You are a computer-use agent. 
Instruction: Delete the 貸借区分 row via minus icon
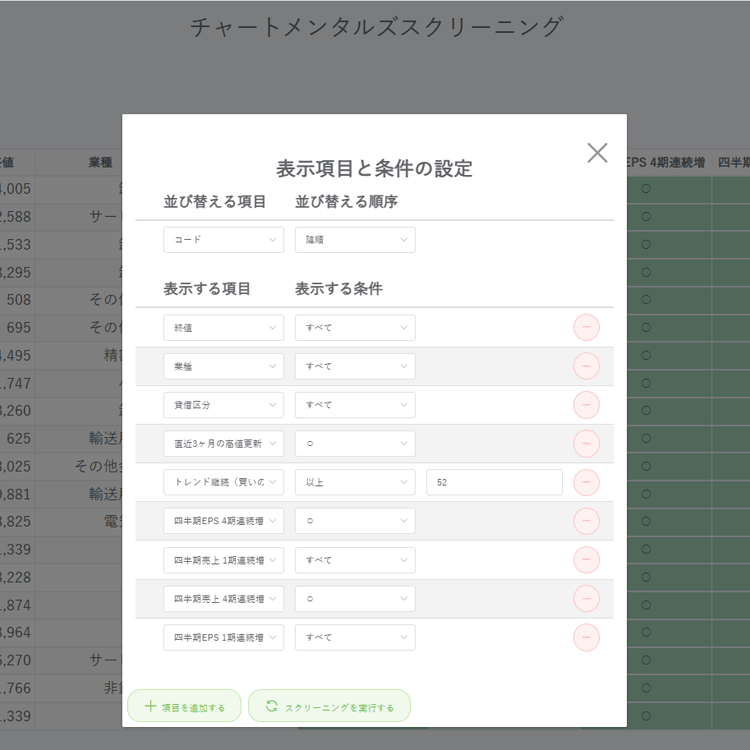click(586, 405)
